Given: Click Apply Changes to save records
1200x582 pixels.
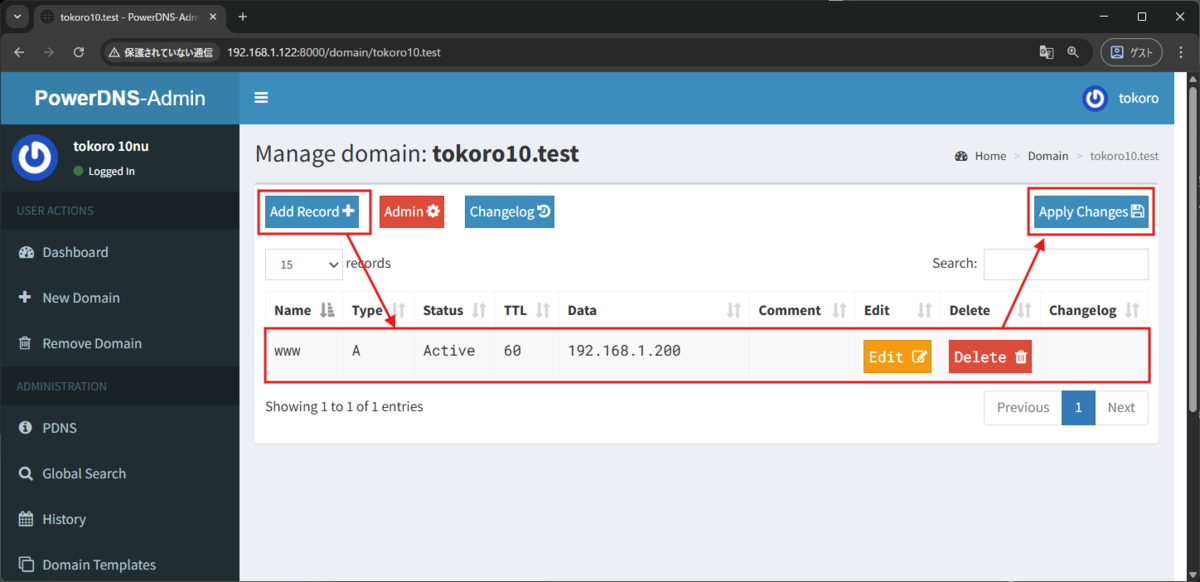Looking at the screenshot, I should [1091, 211].
